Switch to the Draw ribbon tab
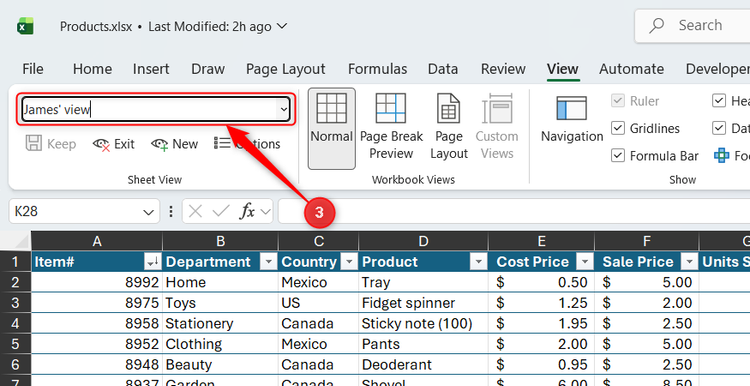 208,69
